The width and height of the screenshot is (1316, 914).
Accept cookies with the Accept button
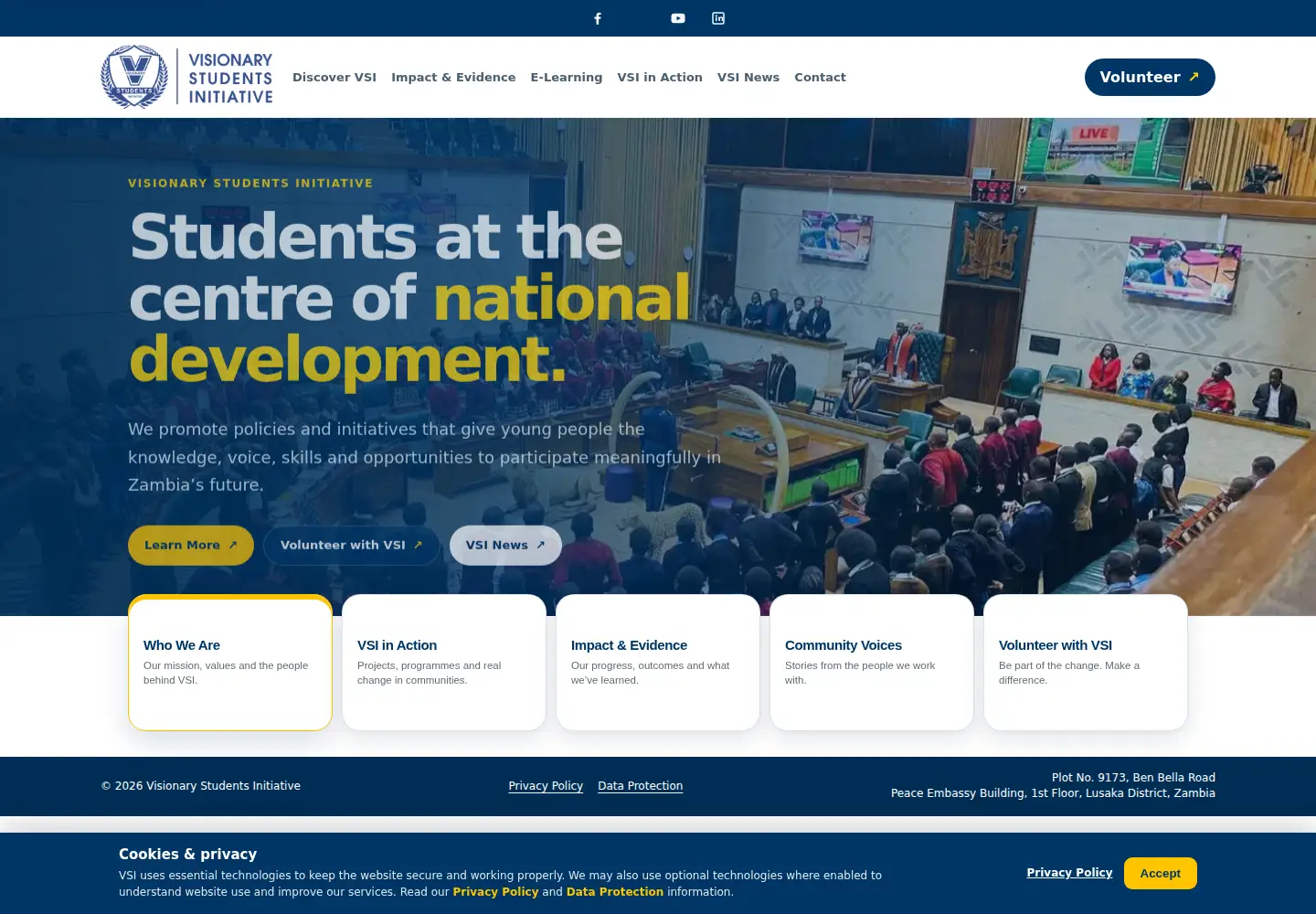pos(1161,873)
